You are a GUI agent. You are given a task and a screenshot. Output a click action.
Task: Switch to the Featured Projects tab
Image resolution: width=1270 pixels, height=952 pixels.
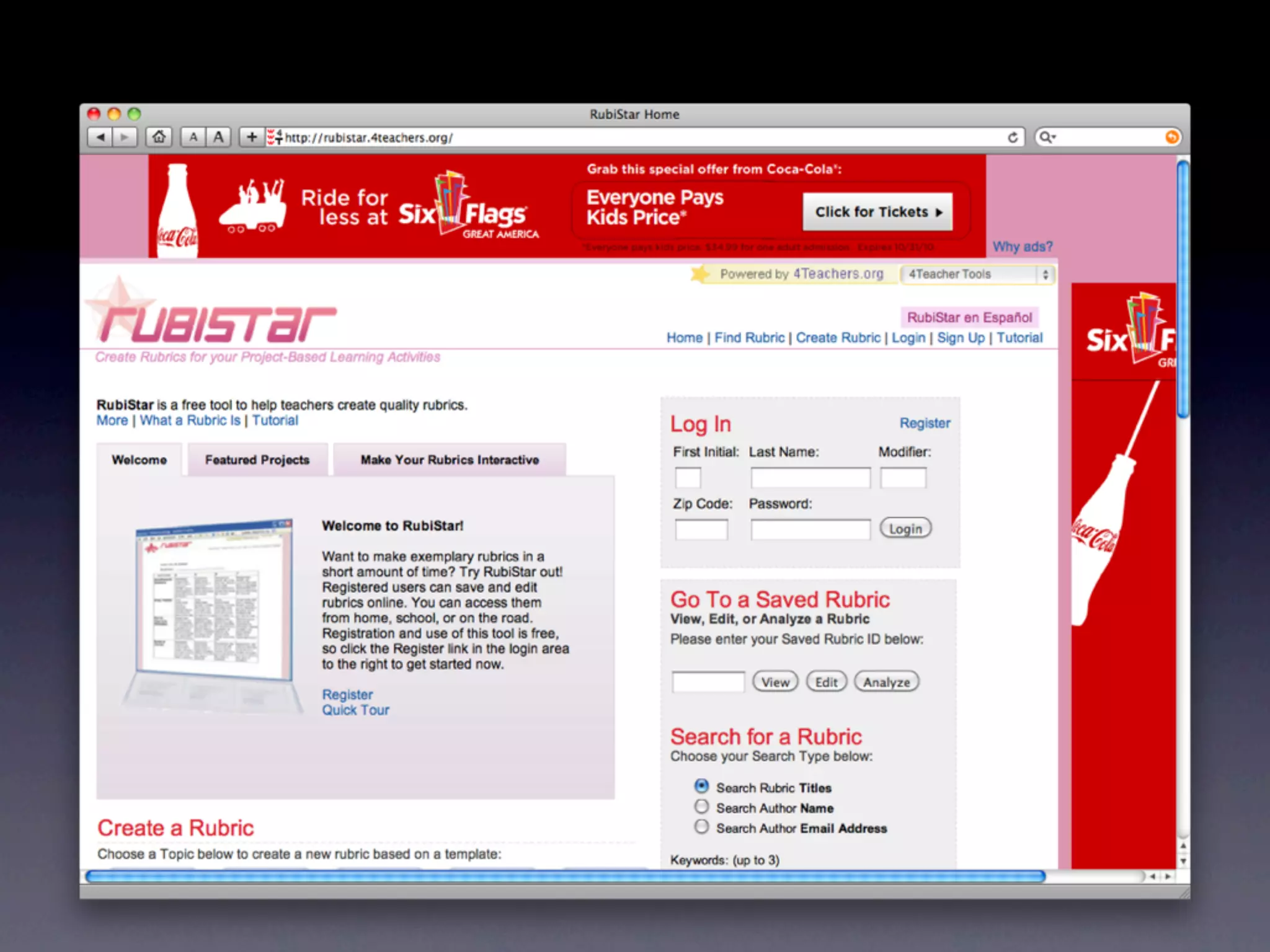pos(257,460)
